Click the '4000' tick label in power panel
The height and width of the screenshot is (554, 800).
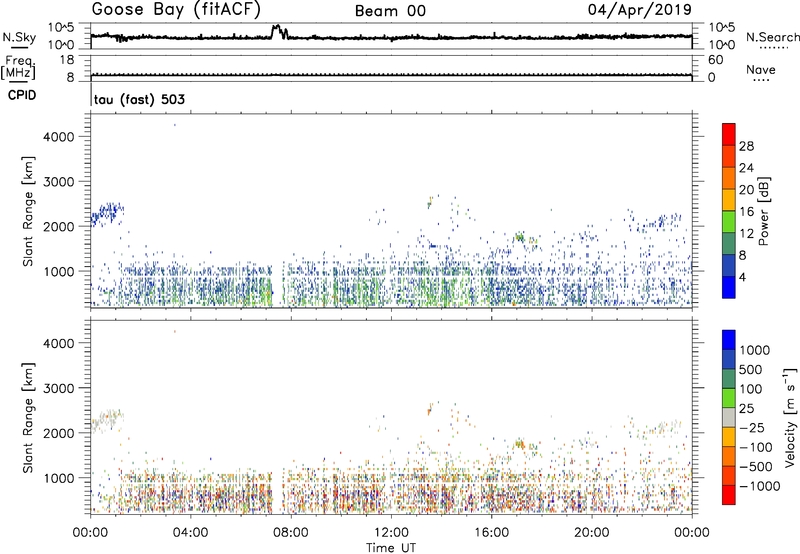click(59, 137)
